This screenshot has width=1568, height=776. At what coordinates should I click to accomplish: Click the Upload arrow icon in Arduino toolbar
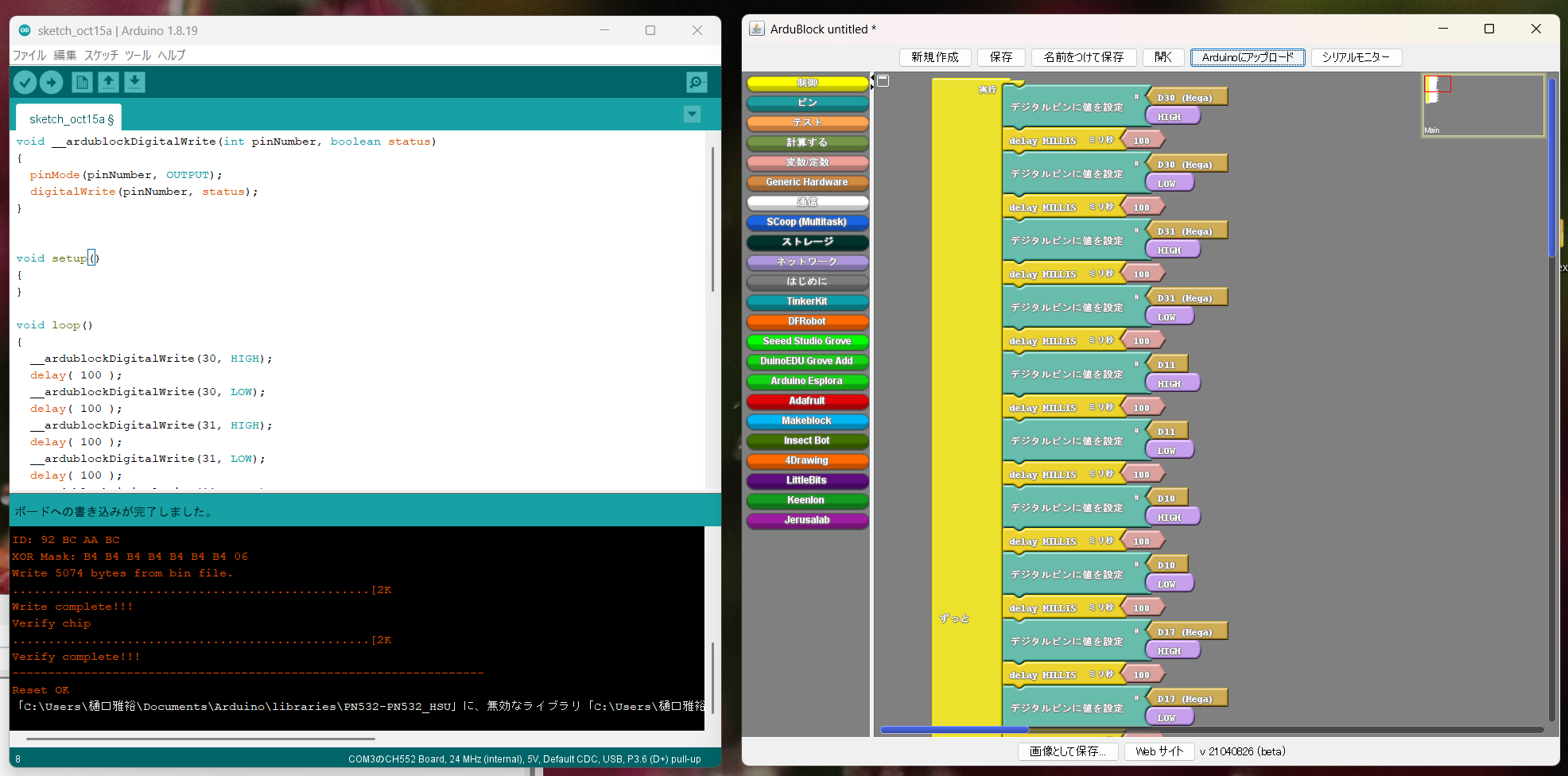click(52, 82)
